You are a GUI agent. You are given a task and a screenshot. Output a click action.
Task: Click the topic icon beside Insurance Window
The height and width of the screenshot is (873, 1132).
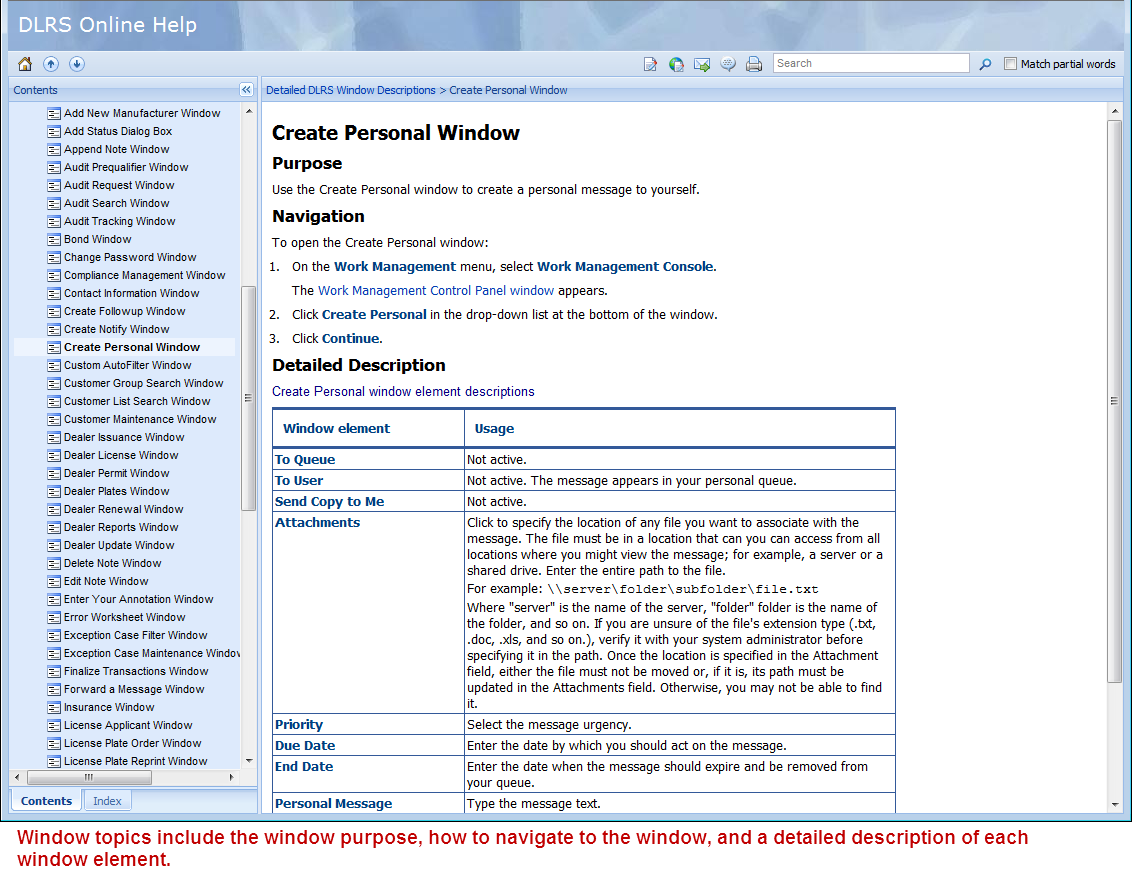[x=53, y=708]
